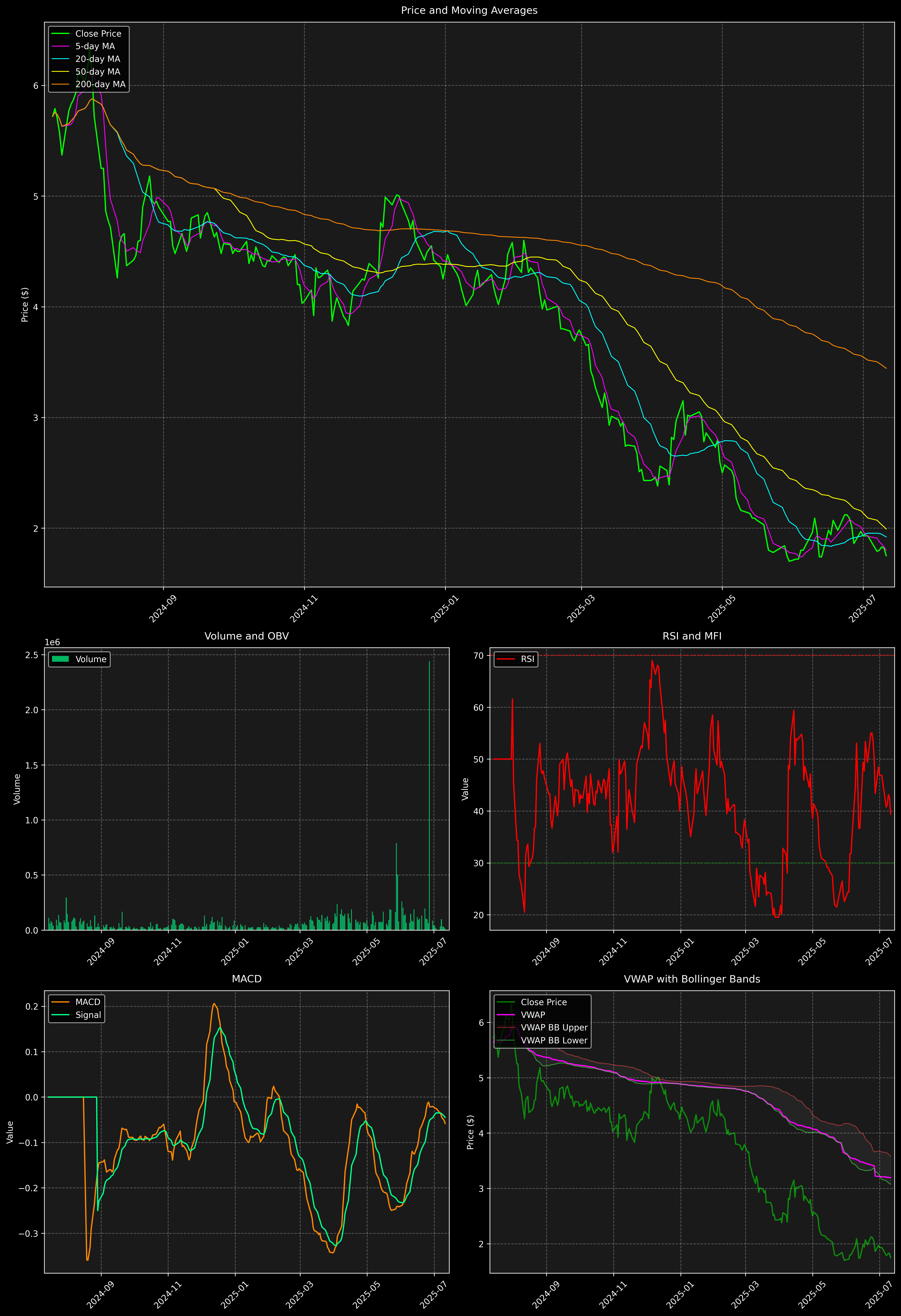Click y-axis tick '2' on top price chart
This screenshot has width=901, height=1316.
click(x=36, y=528)
